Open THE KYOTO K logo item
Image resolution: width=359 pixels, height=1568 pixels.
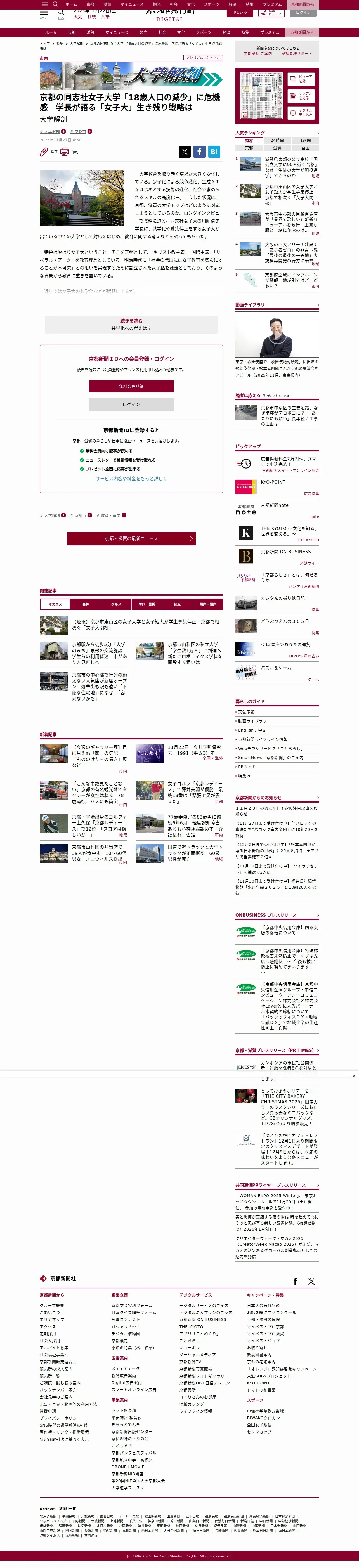[246, 533]
